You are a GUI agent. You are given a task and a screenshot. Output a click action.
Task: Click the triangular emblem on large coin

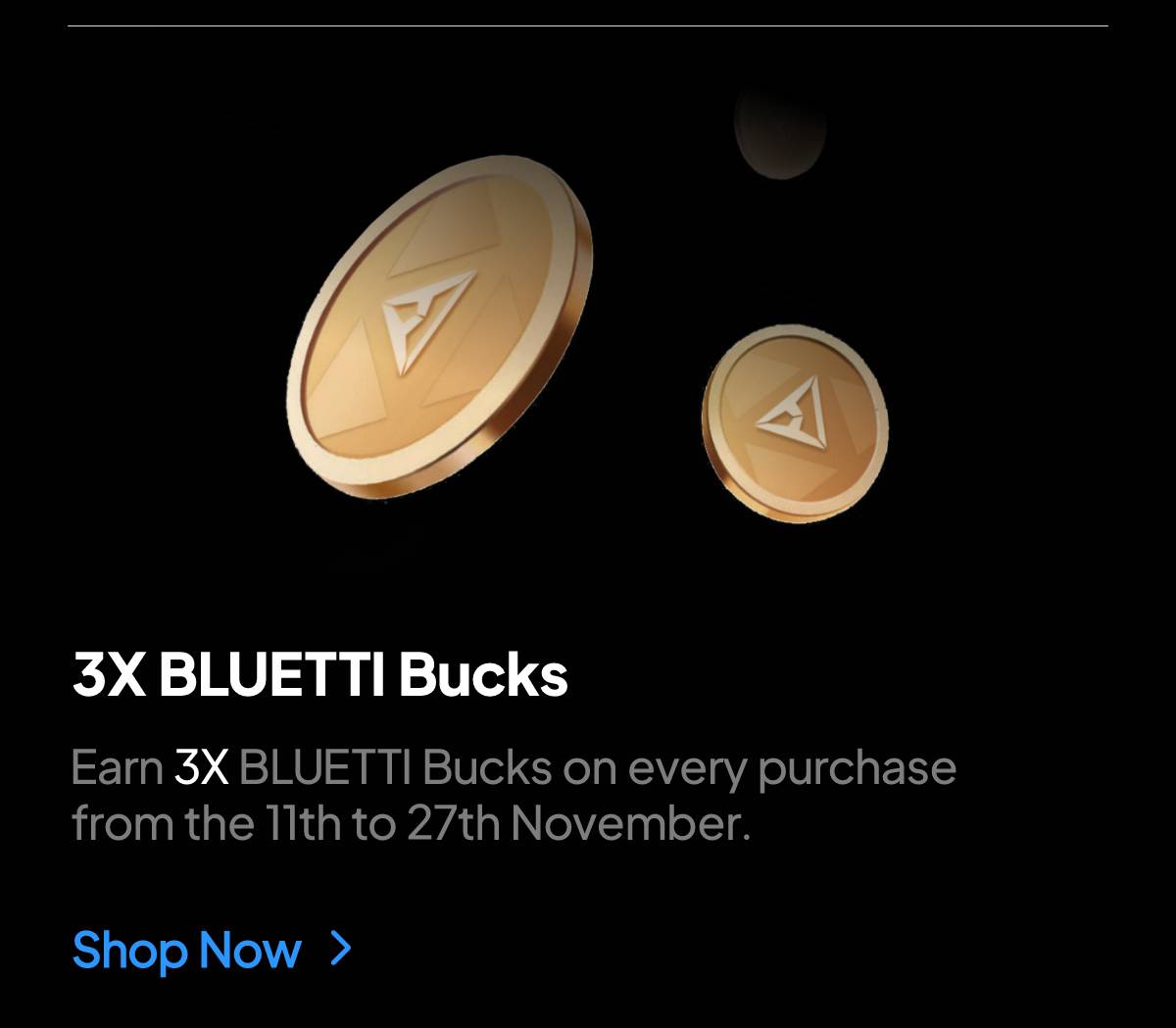pyautogui.click(x=426, y=318)
